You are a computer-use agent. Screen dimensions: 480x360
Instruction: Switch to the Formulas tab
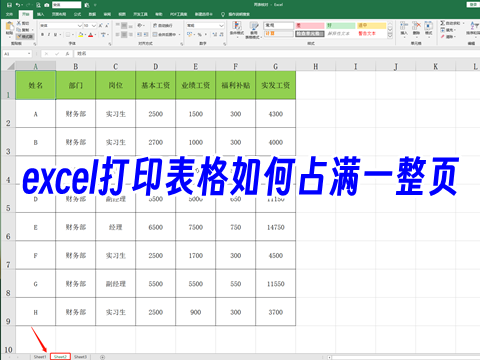point(77,14)
